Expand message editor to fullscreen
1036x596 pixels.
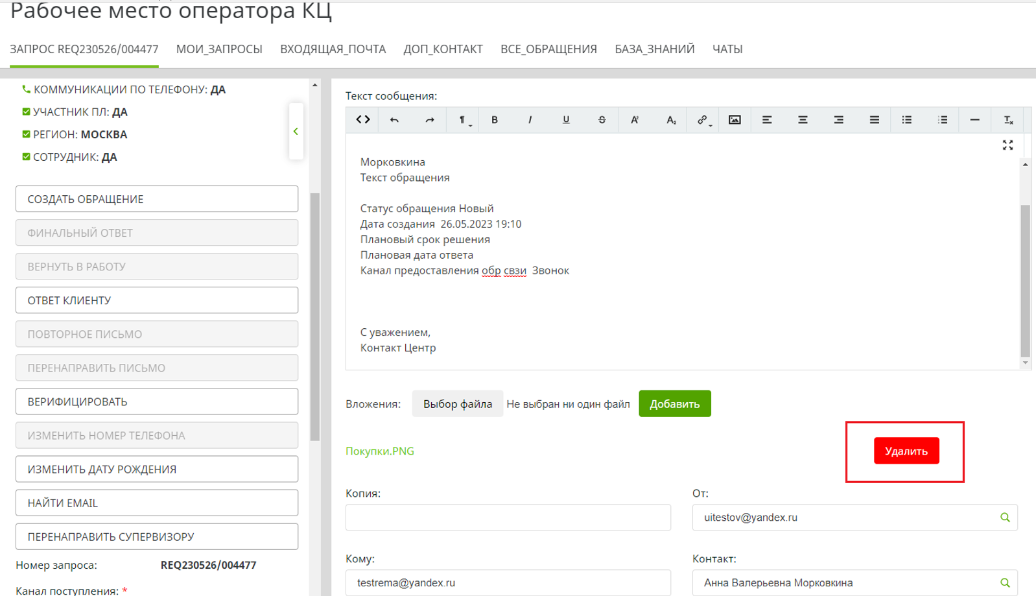click(x=1008, y=145)
